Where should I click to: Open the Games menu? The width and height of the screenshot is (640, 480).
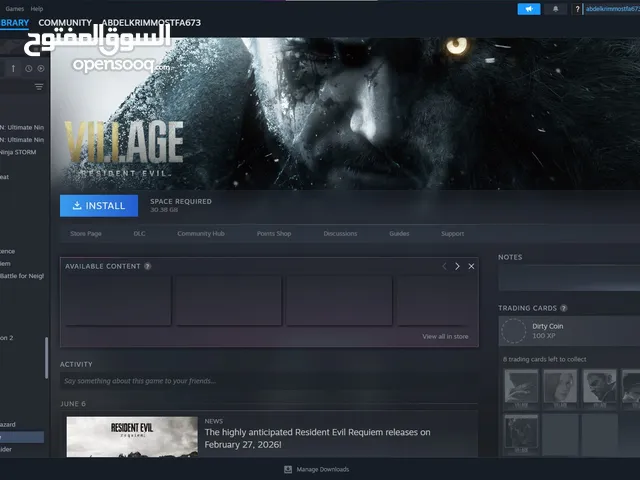[15, 9]
